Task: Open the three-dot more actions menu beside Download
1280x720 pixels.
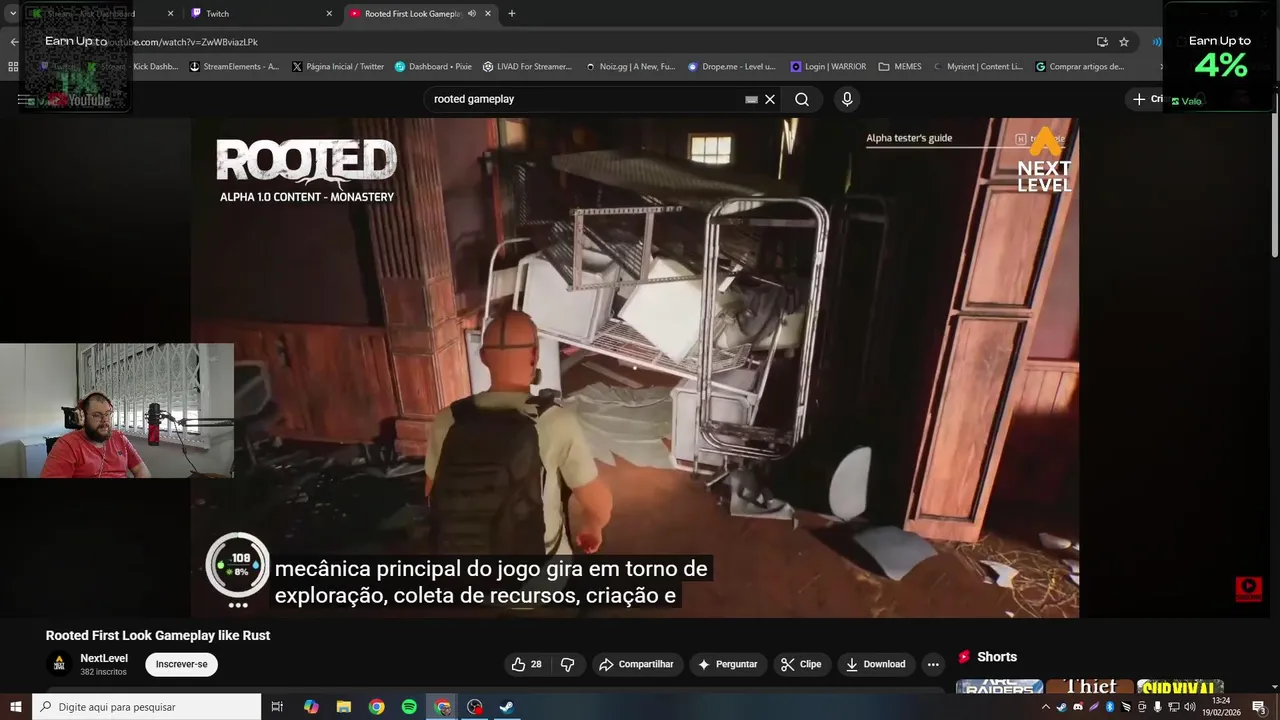Action: click(x=933, y=664)
